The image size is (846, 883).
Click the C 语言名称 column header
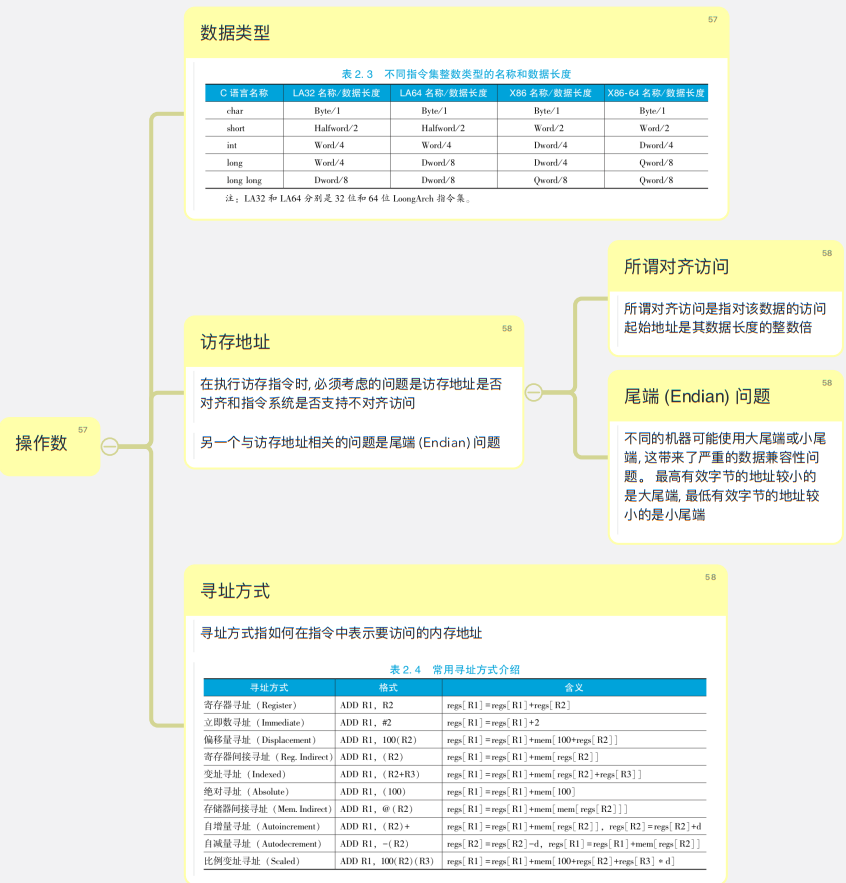pos(244,93)
